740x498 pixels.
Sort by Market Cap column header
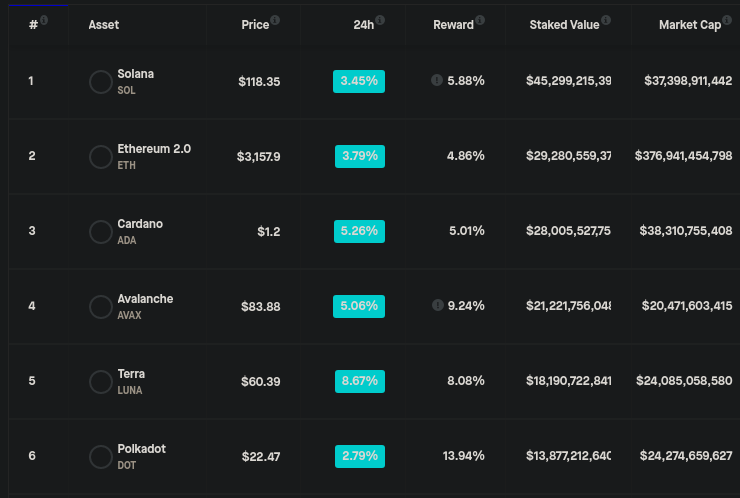coord(690,25)
